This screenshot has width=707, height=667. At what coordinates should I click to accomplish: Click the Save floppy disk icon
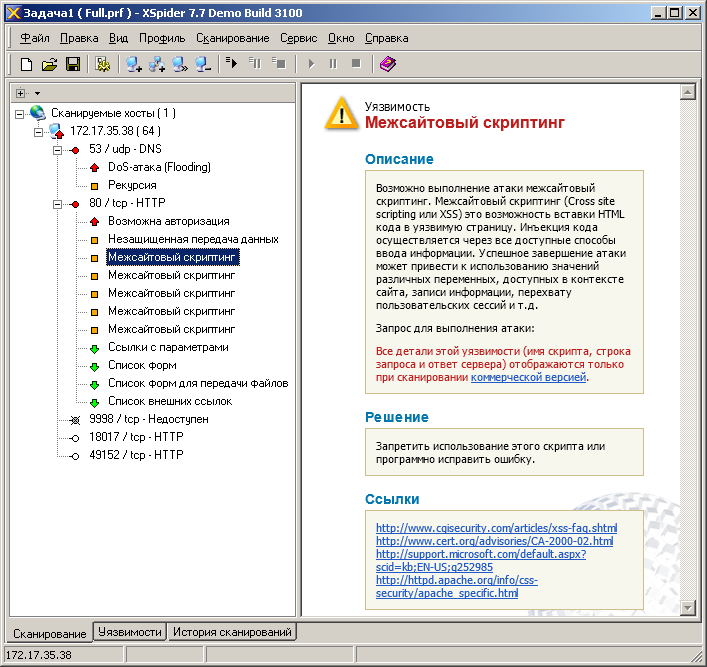click(x=73, y=64)
